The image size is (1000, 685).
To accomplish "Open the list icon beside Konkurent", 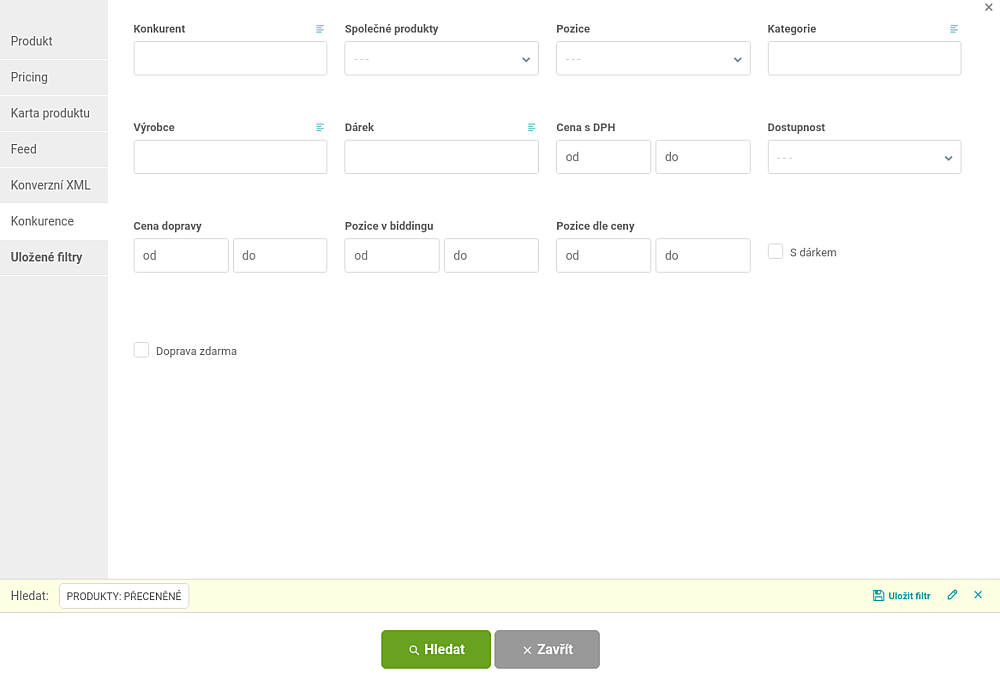I will (320, 29).
